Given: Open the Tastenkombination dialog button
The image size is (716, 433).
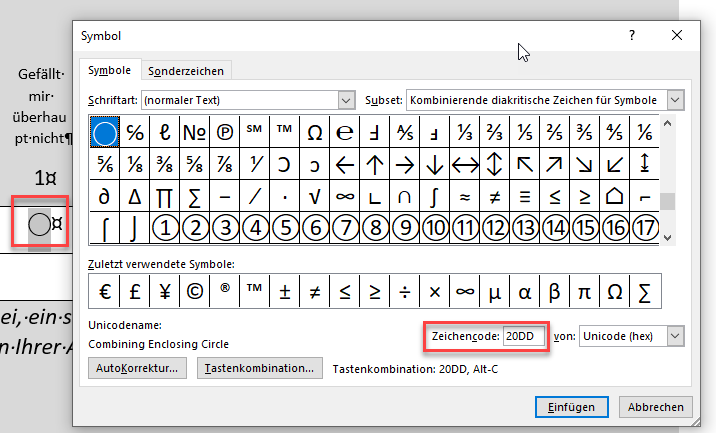Looking at the screenshot, I should [x=259, y=368].
